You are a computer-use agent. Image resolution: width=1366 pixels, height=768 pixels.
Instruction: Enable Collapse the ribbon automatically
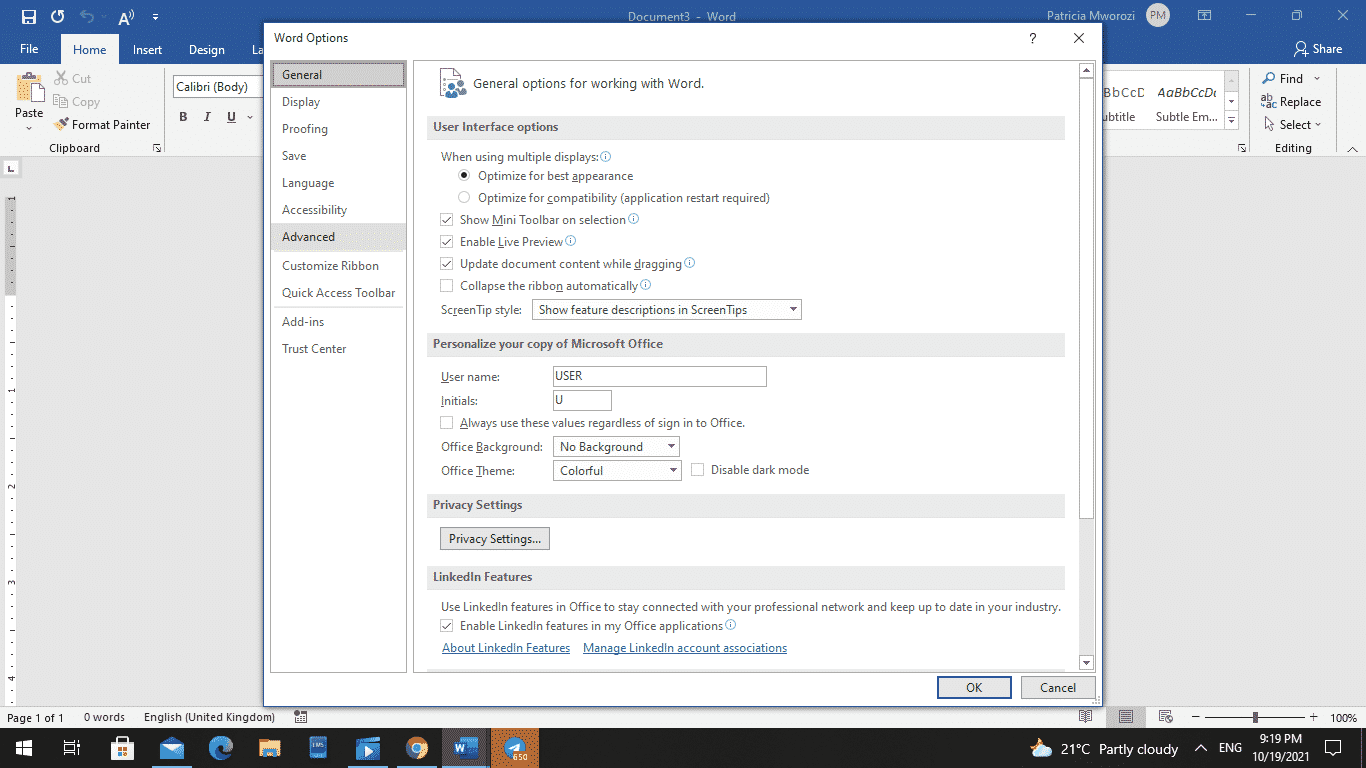[x=446, y=285]
